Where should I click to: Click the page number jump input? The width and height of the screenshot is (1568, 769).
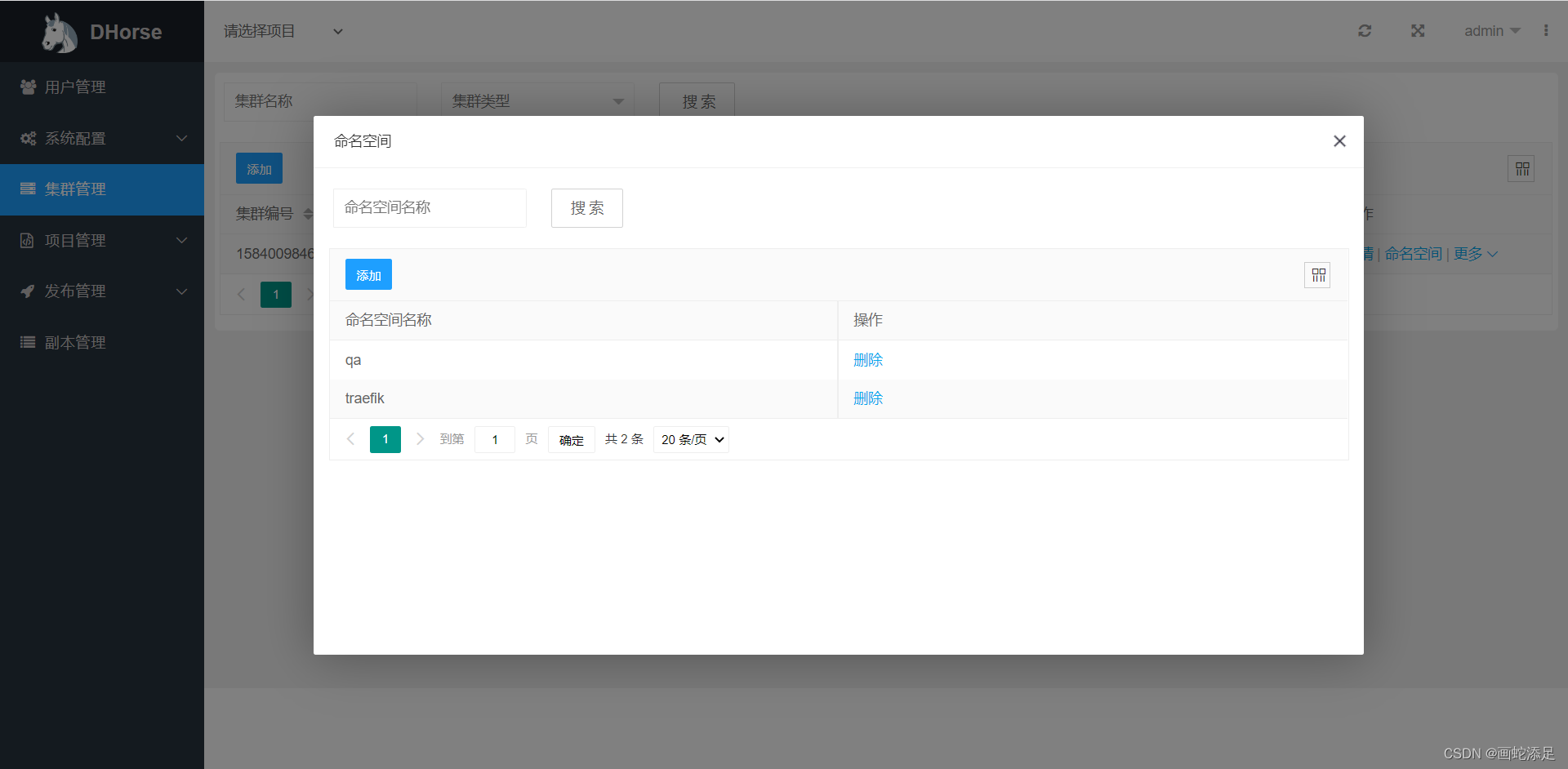495,439
